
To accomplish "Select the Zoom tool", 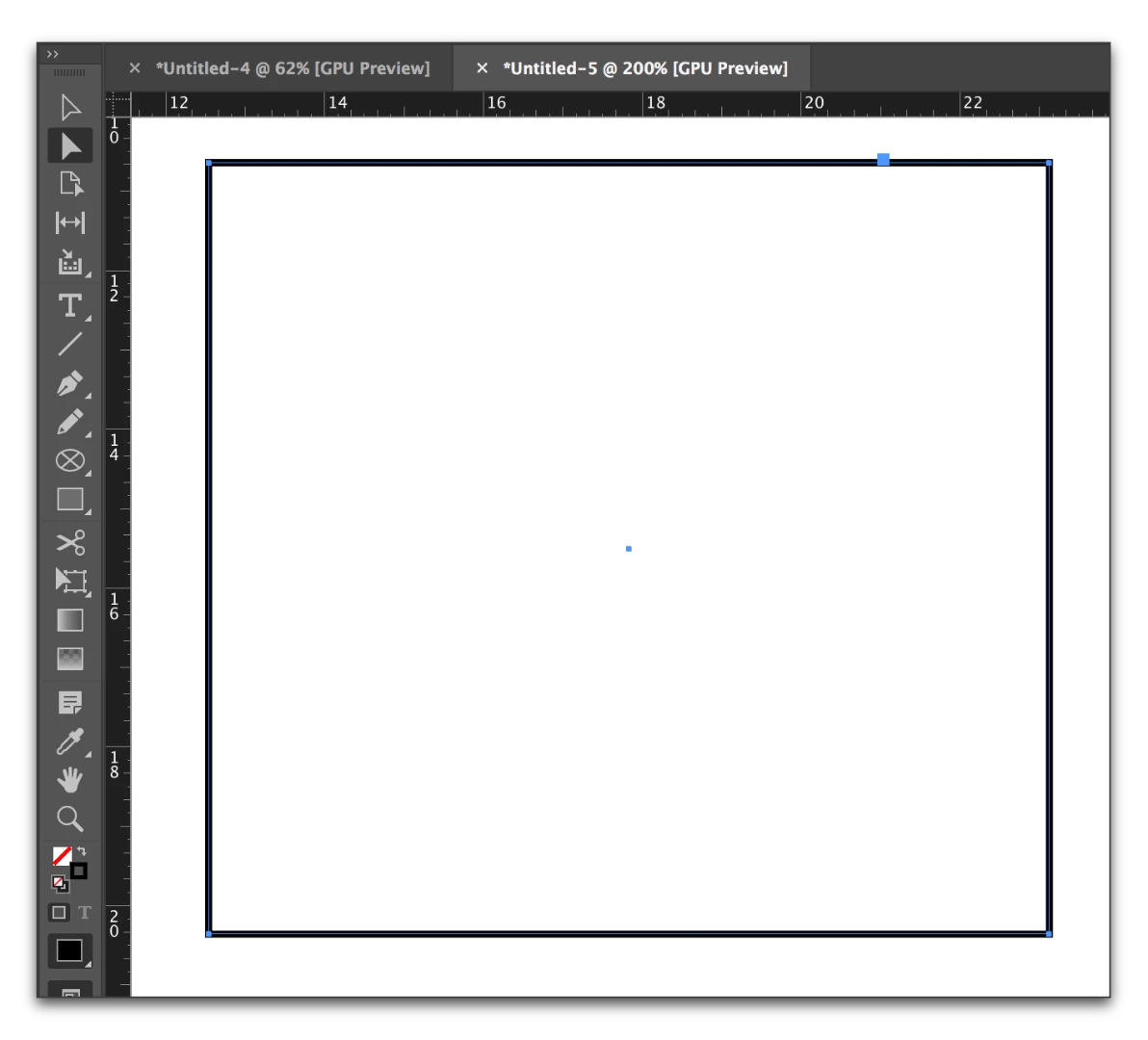I will (x=70, y=819).
